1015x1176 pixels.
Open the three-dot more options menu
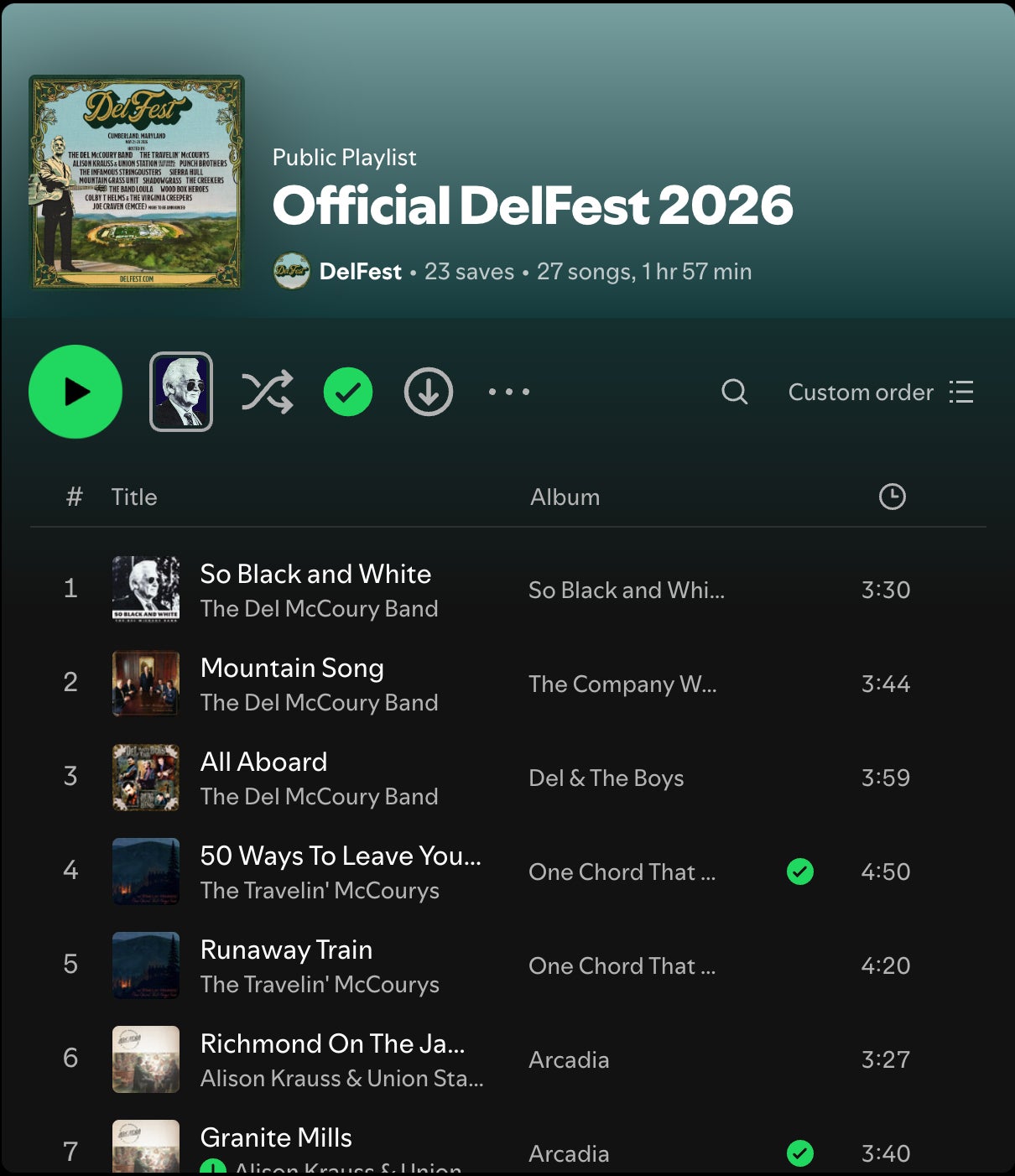click(x=509, y=392)
